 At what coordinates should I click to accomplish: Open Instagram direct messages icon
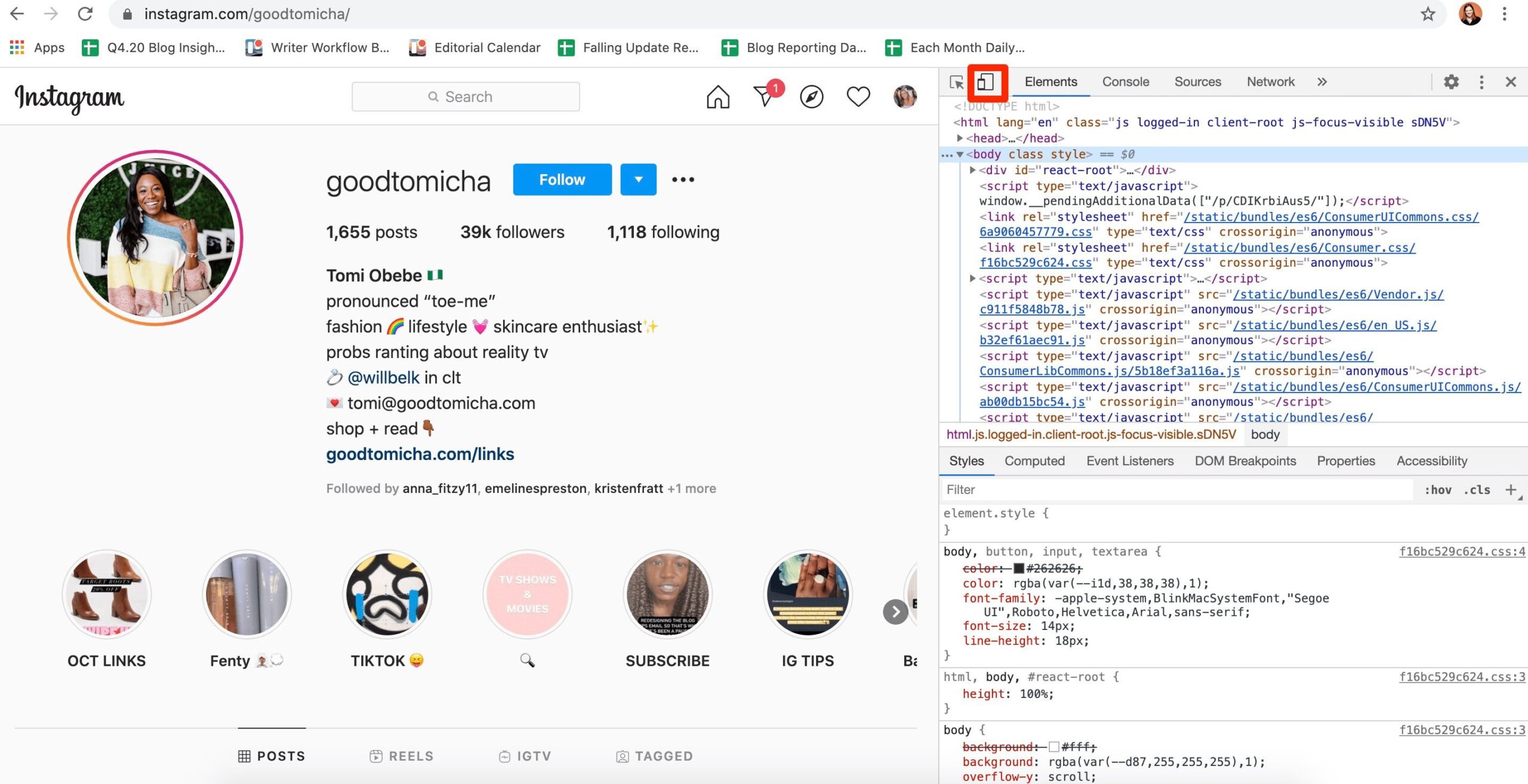[765, 95]
